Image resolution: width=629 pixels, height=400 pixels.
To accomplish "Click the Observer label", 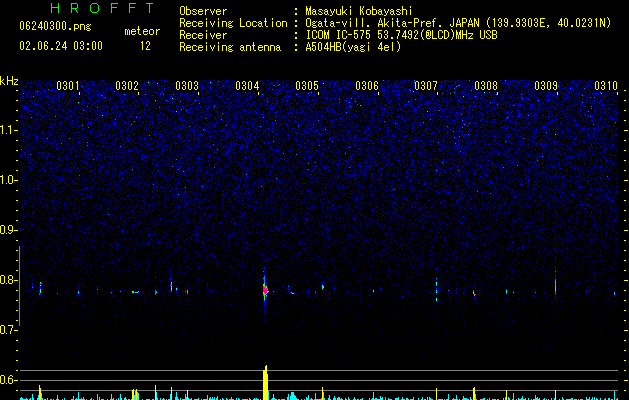I will point(203,11).
